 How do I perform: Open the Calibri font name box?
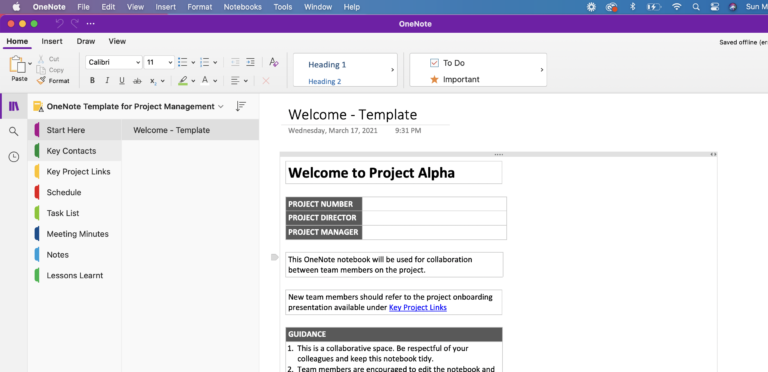click(114, 62)
